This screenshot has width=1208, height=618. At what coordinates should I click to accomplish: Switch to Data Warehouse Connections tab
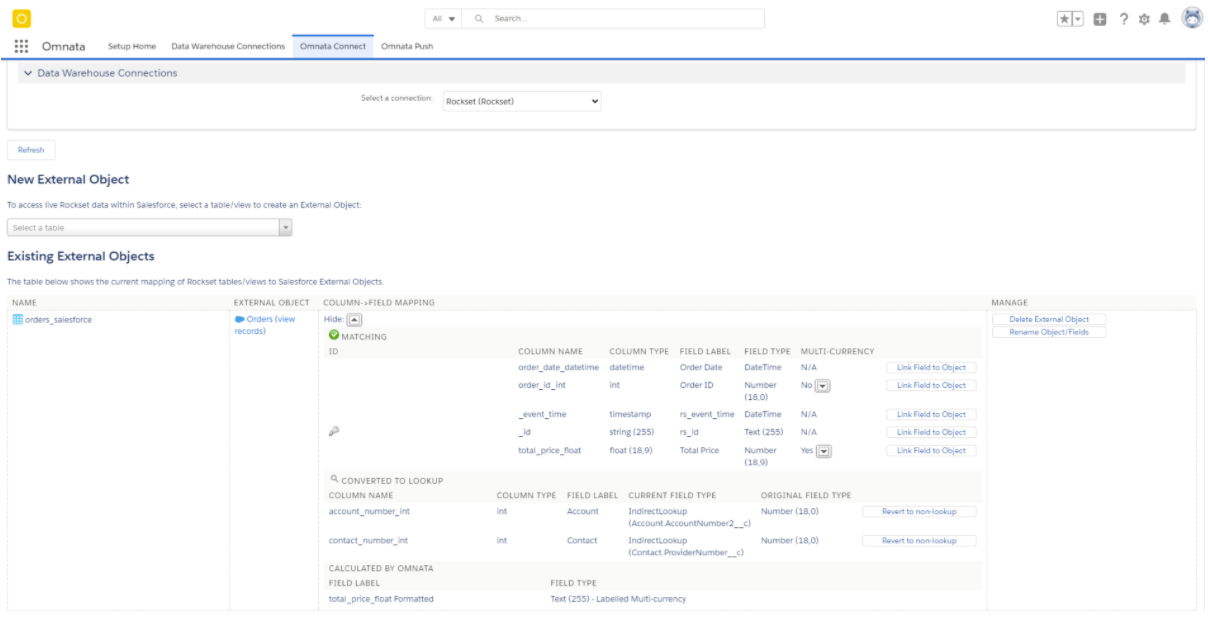(228, 46)
